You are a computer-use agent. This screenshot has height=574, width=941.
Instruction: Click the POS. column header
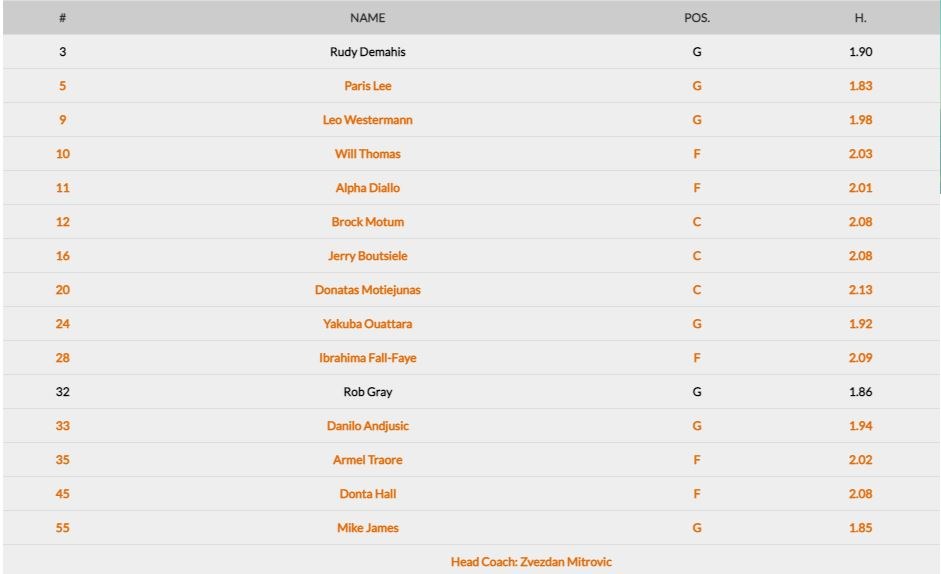[697, 18]
